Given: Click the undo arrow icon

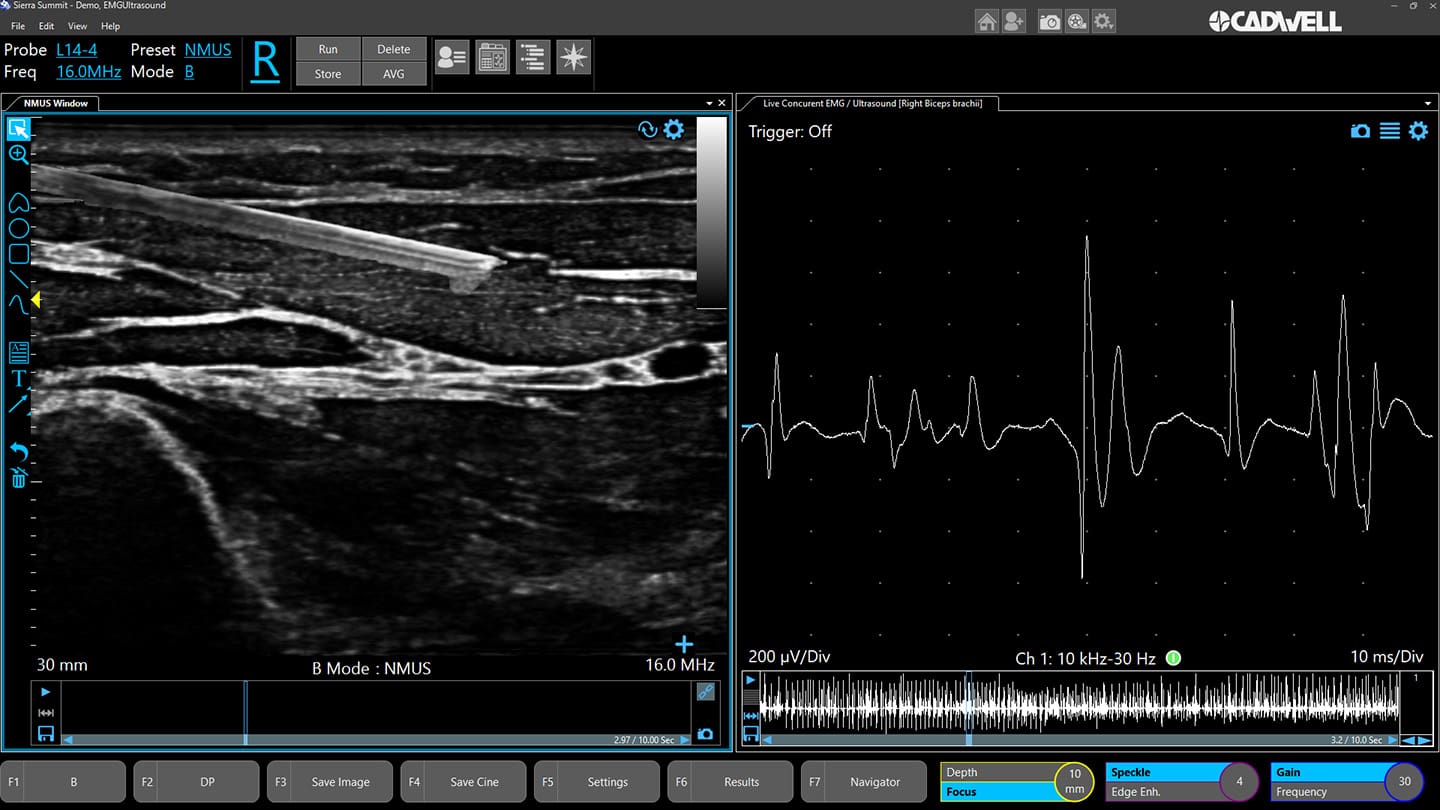Looking at the screenshot, I should (x=18, y=452).
